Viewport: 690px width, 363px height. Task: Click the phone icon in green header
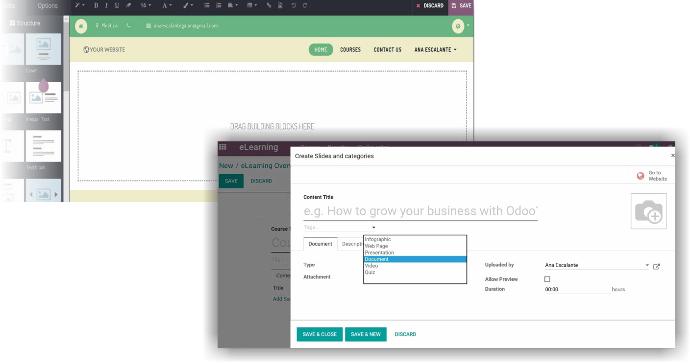[128, 26]
